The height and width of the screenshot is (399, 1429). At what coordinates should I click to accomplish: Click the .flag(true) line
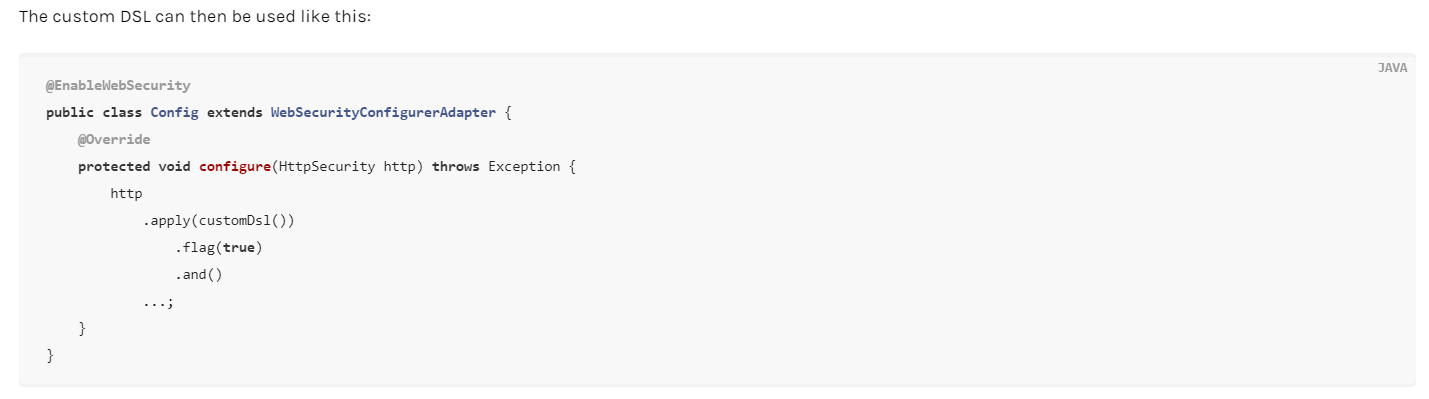tap(219, 248)
